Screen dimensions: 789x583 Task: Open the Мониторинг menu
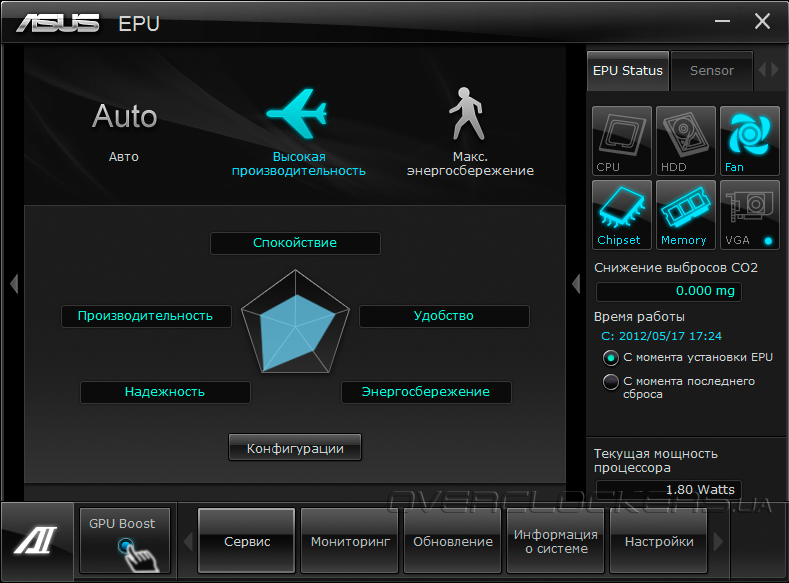pos(350,541)
